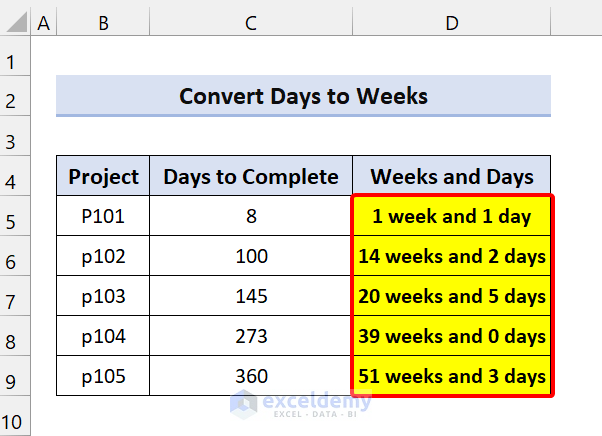Select column B header
Image resolution: width=602 pixels, height=436 pixels.
click(103, 22)
